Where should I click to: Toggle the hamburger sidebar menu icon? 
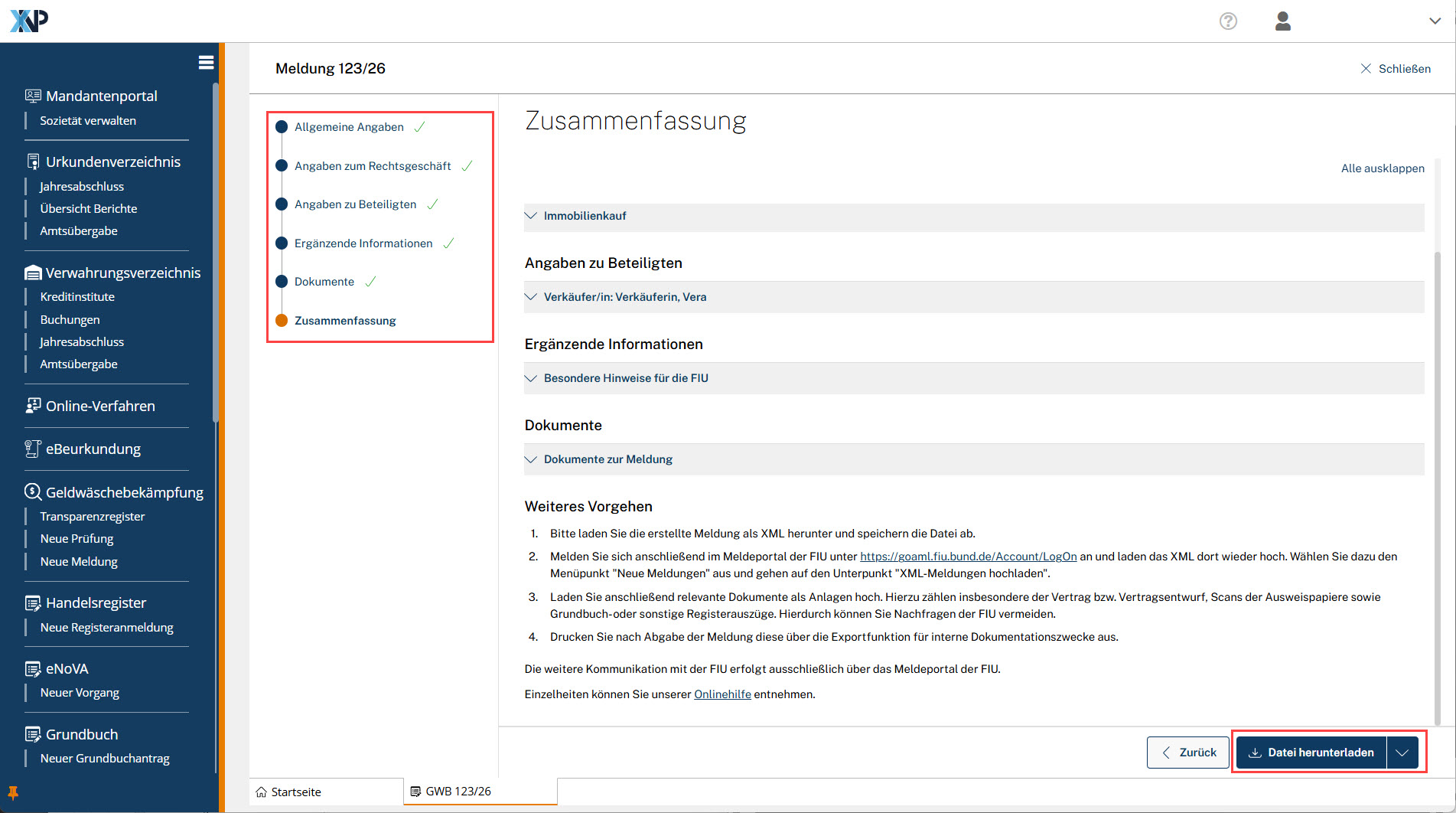click(206, 63)
